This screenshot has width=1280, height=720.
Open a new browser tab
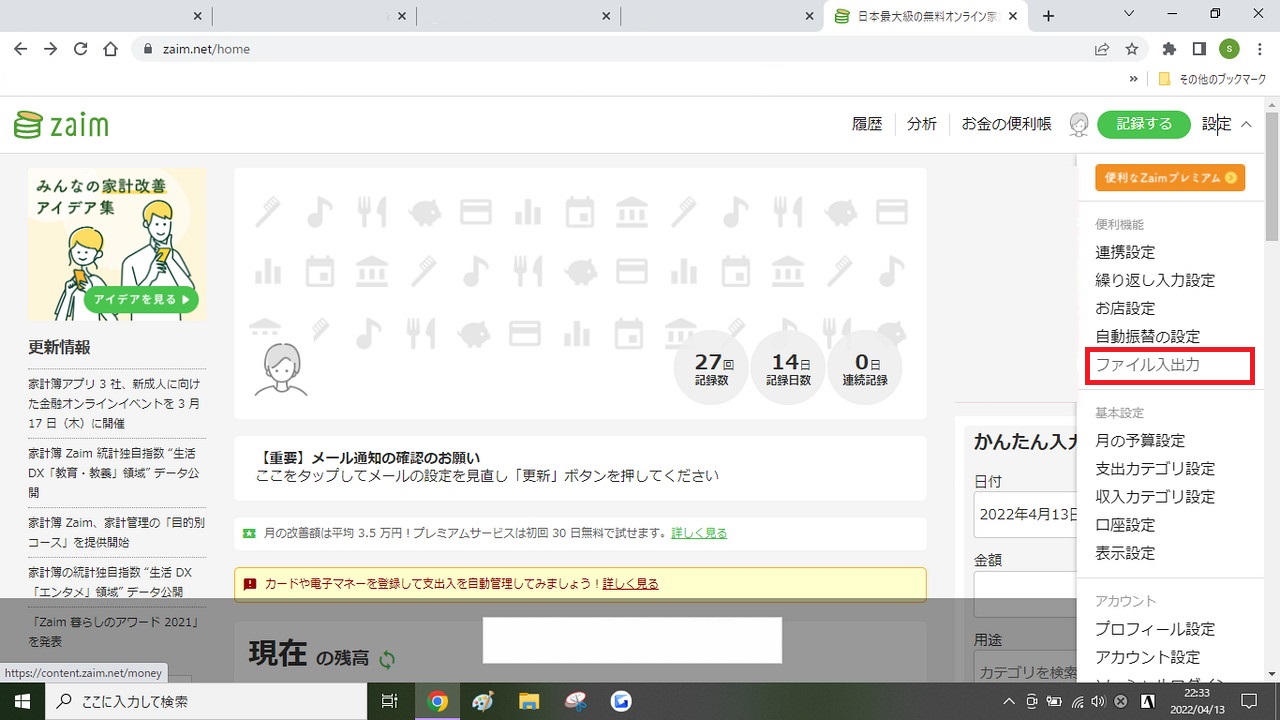tap(1048, 16)
